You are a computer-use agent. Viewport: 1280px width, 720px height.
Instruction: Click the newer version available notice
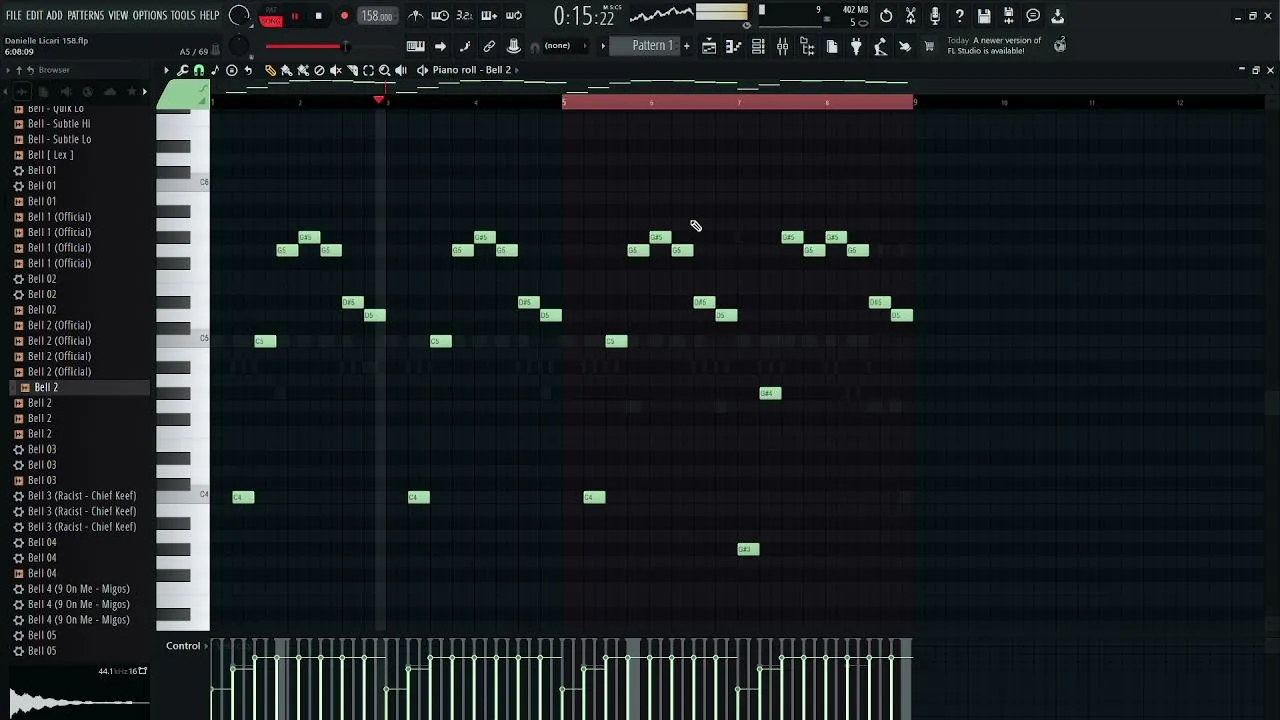pyautogui.click(x=994, y=46)
